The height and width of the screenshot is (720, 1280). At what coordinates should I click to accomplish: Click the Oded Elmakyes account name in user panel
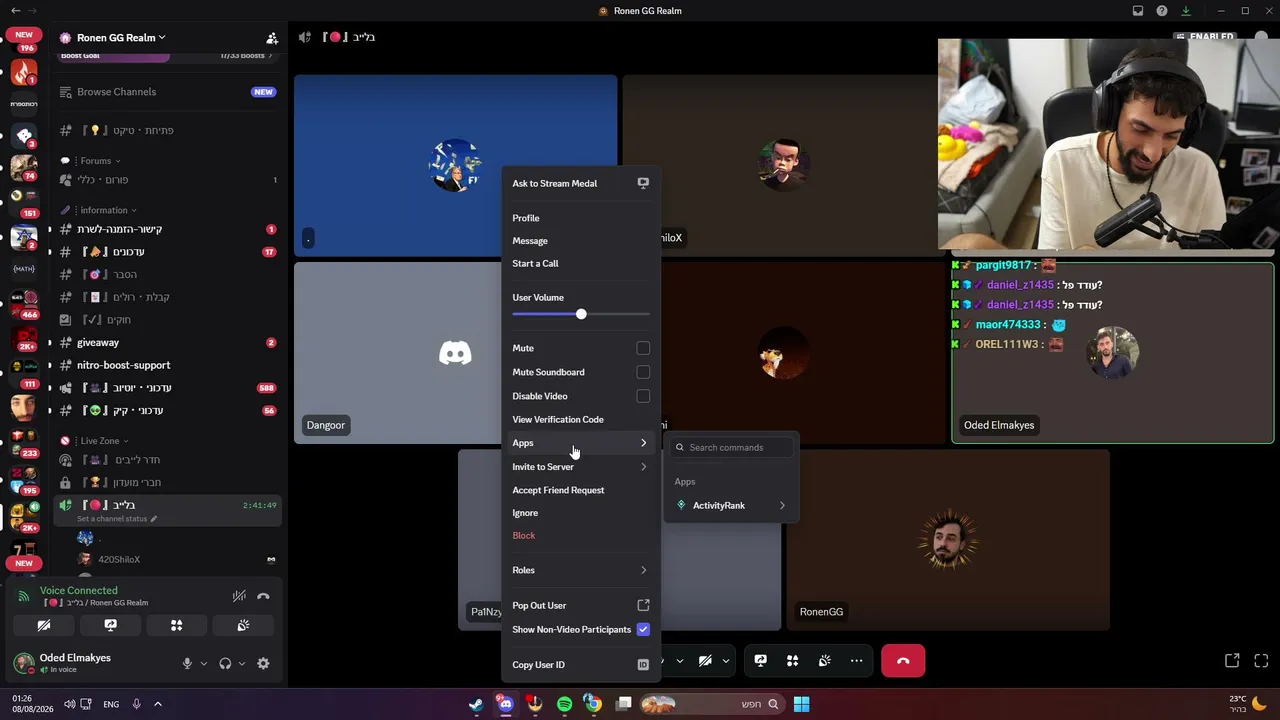coord(75,658)
